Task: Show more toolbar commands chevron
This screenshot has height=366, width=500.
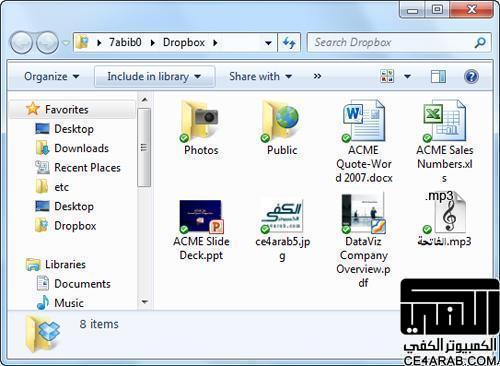Action: tap(317, 77)
